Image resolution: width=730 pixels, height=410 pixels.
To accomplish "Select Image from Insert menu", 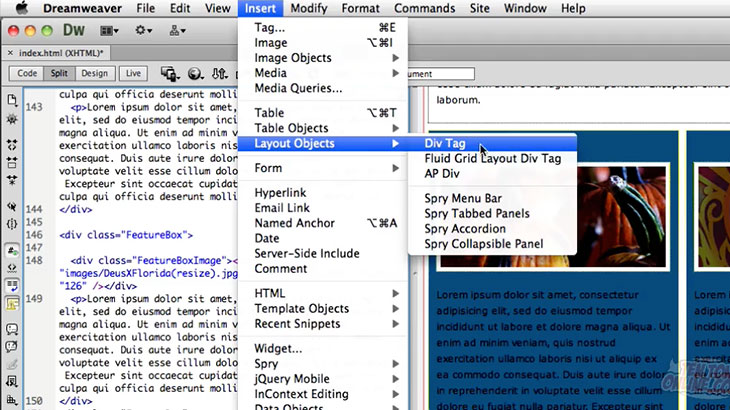I will (323, 43).
